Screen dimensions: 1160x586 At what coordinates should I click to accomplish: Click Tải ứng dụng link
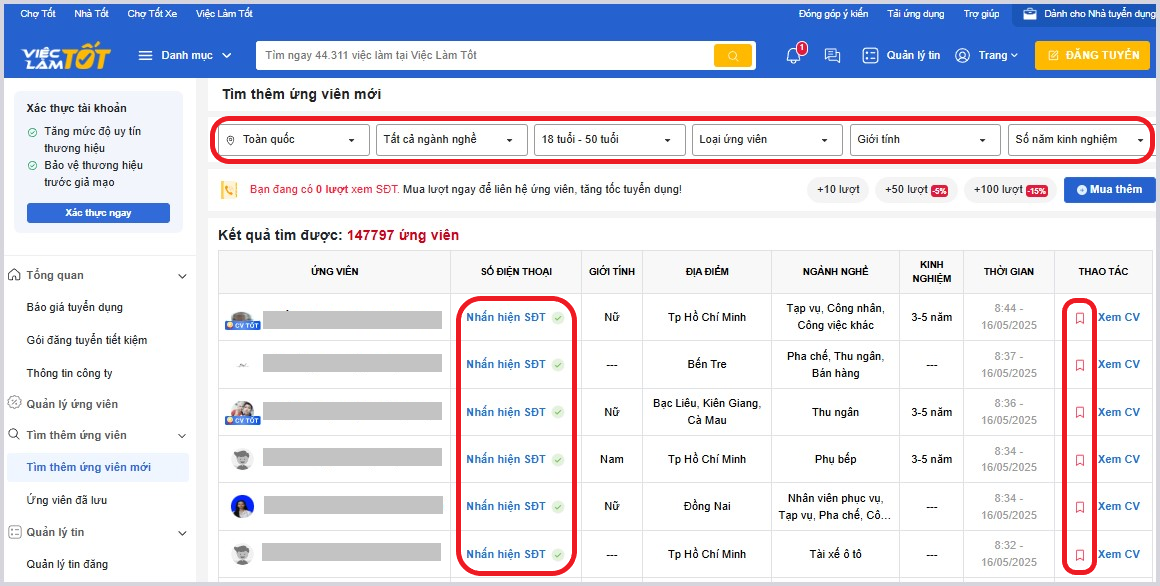click(x=916, y=13)
